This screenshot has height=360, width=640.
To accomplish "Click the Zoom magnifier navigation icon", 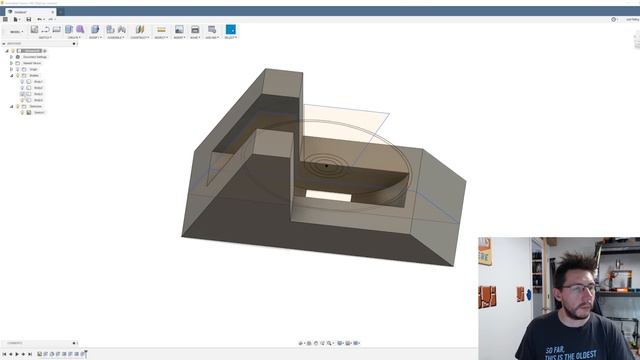I will click(329, 343).
